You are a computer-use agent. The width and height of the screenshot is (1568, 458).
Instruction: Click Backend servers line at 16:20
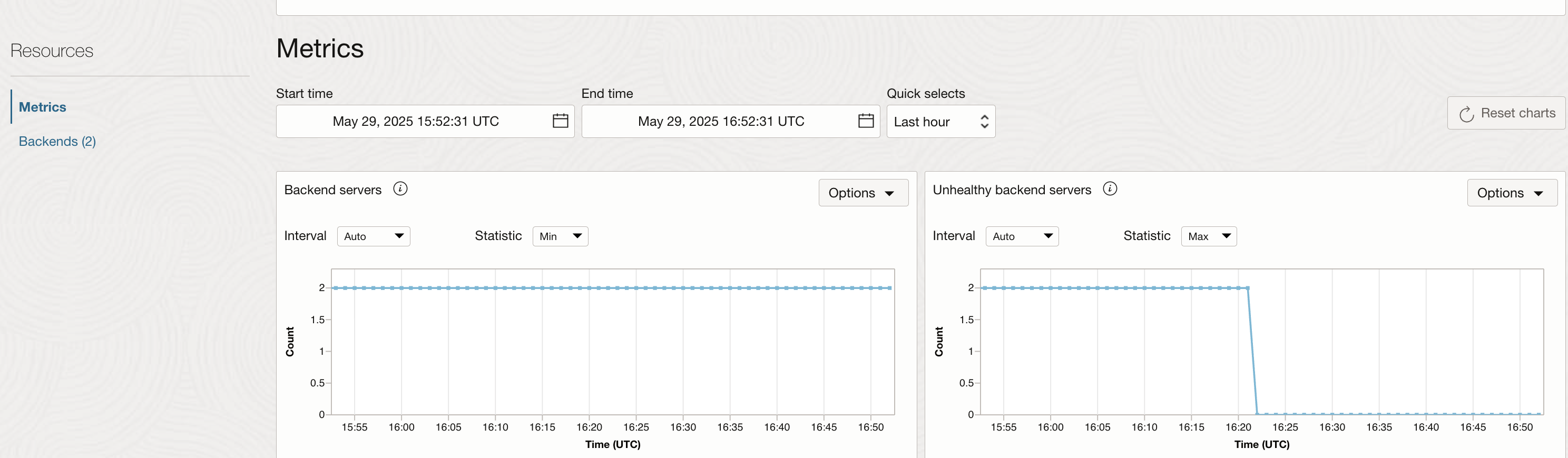[x=589, y=288]
